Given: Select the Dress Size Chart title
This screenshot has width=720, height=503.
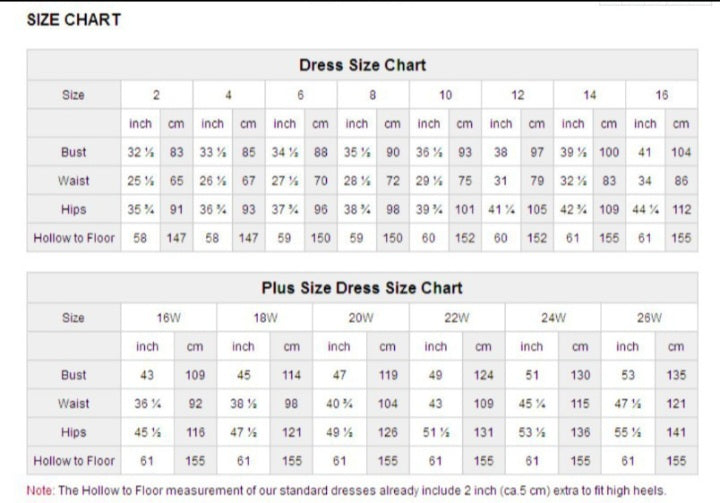Looking at the screenshot, I should coord(362,65).
